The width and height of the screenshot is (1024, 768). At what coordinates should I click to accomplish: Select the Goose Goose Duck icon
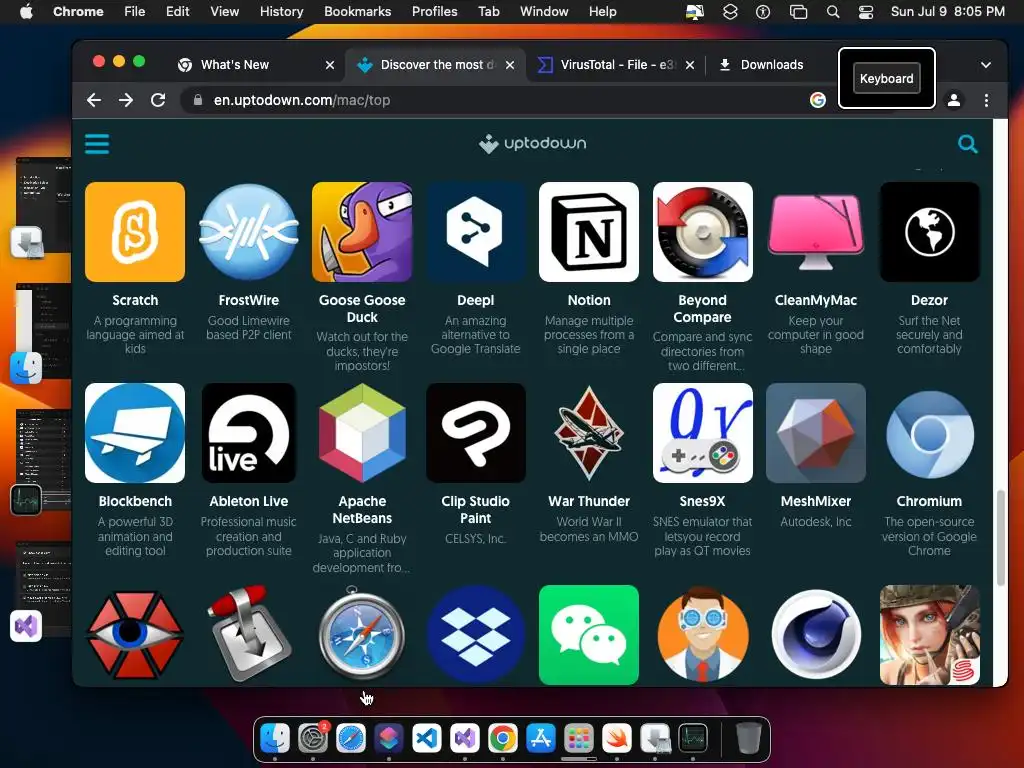coord(362,232)
